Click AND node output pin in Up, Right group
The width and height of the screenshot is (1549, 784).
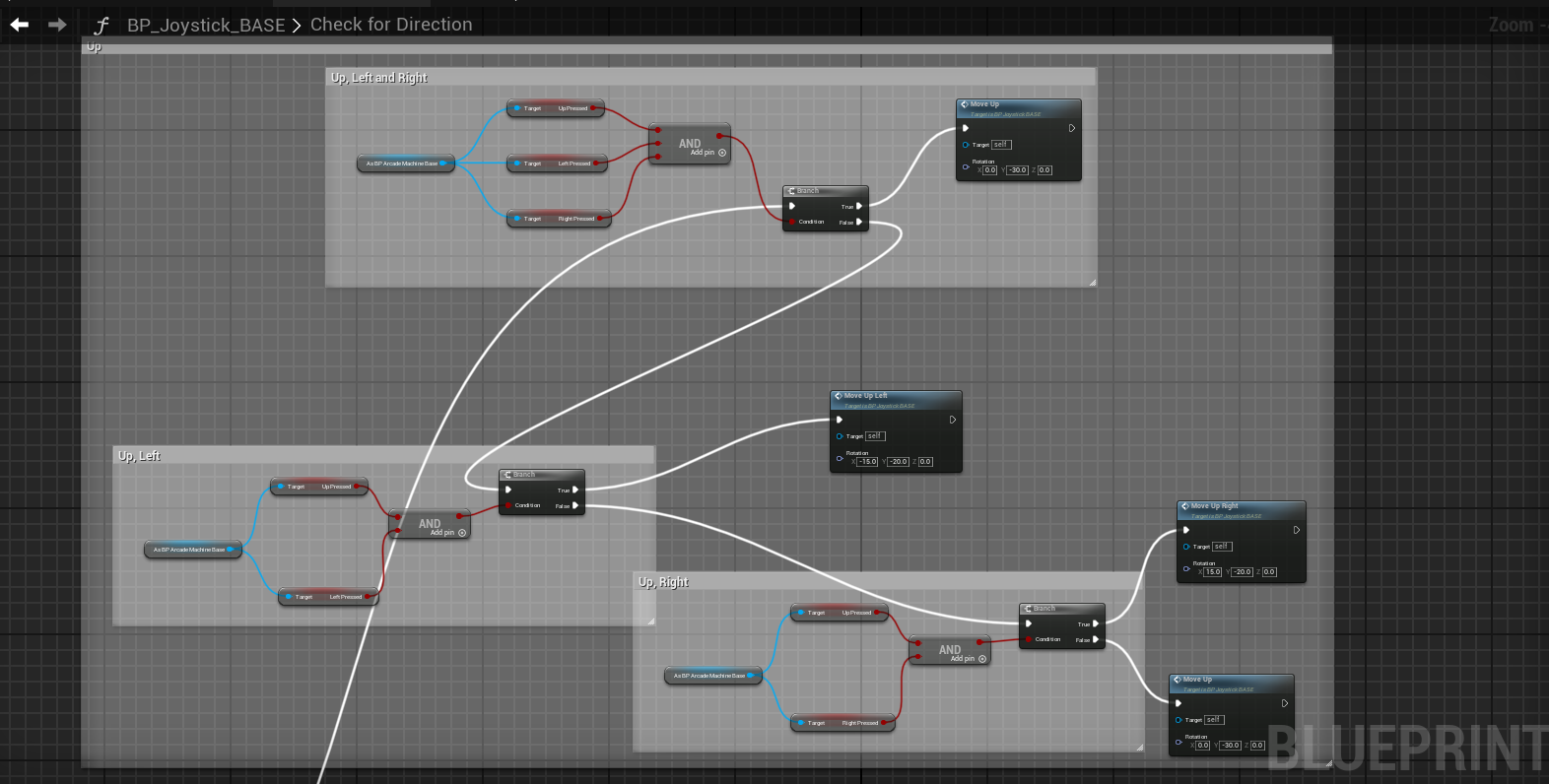click(979, 642)
